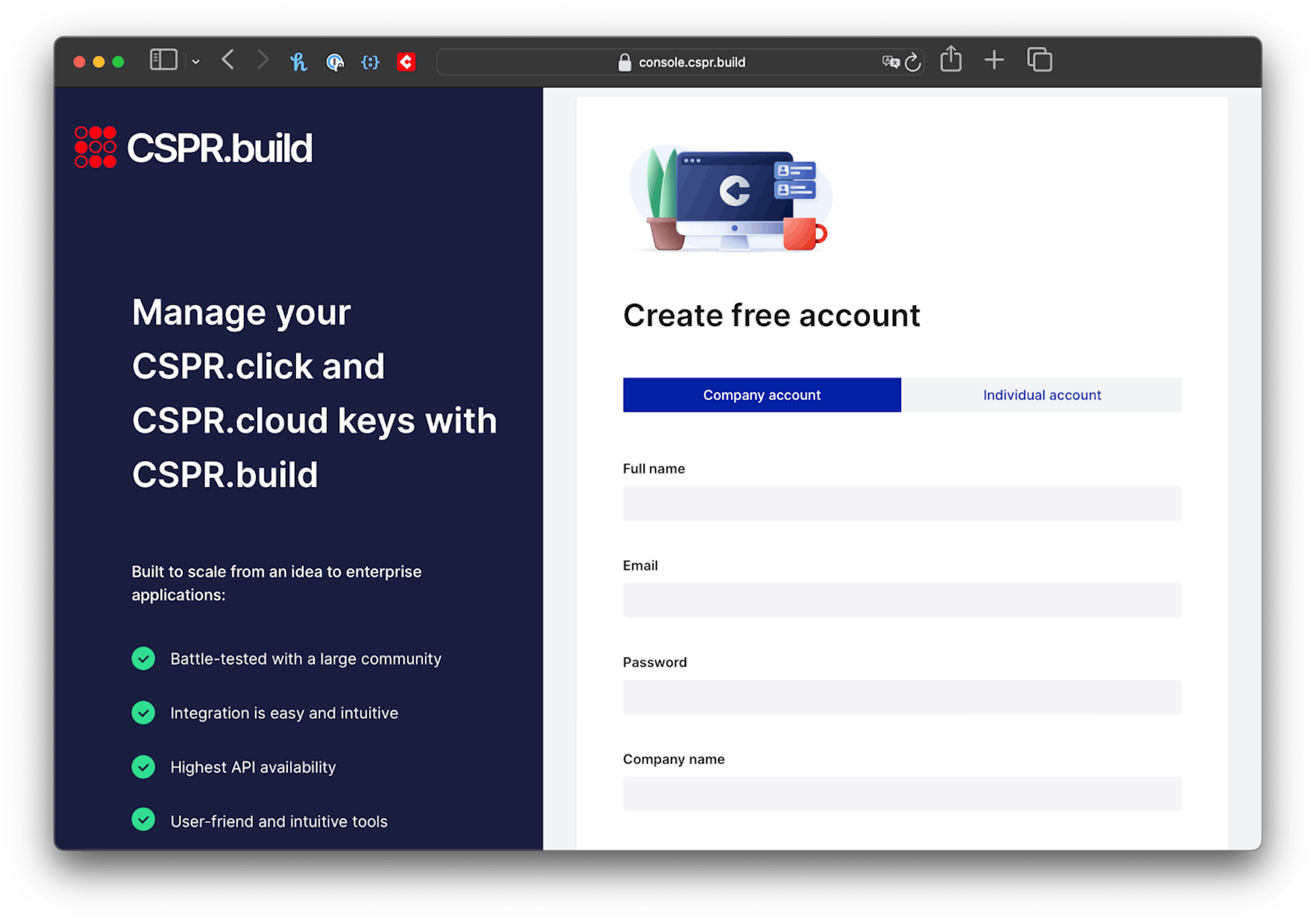Show the tab overview
This screenshot has width=1316, height=922.
[x=1039, y=60]
